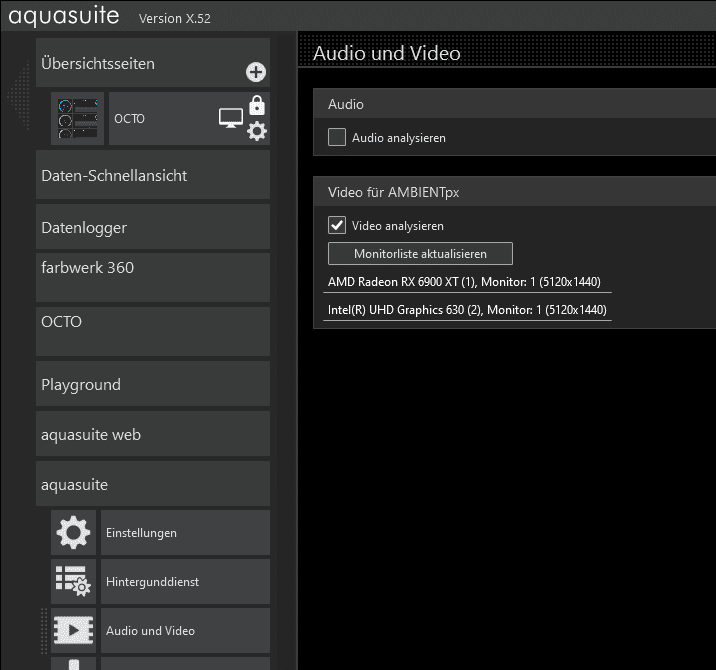
Task: Open the Hintergunddienst menu entry
Action: click(185, 581)
